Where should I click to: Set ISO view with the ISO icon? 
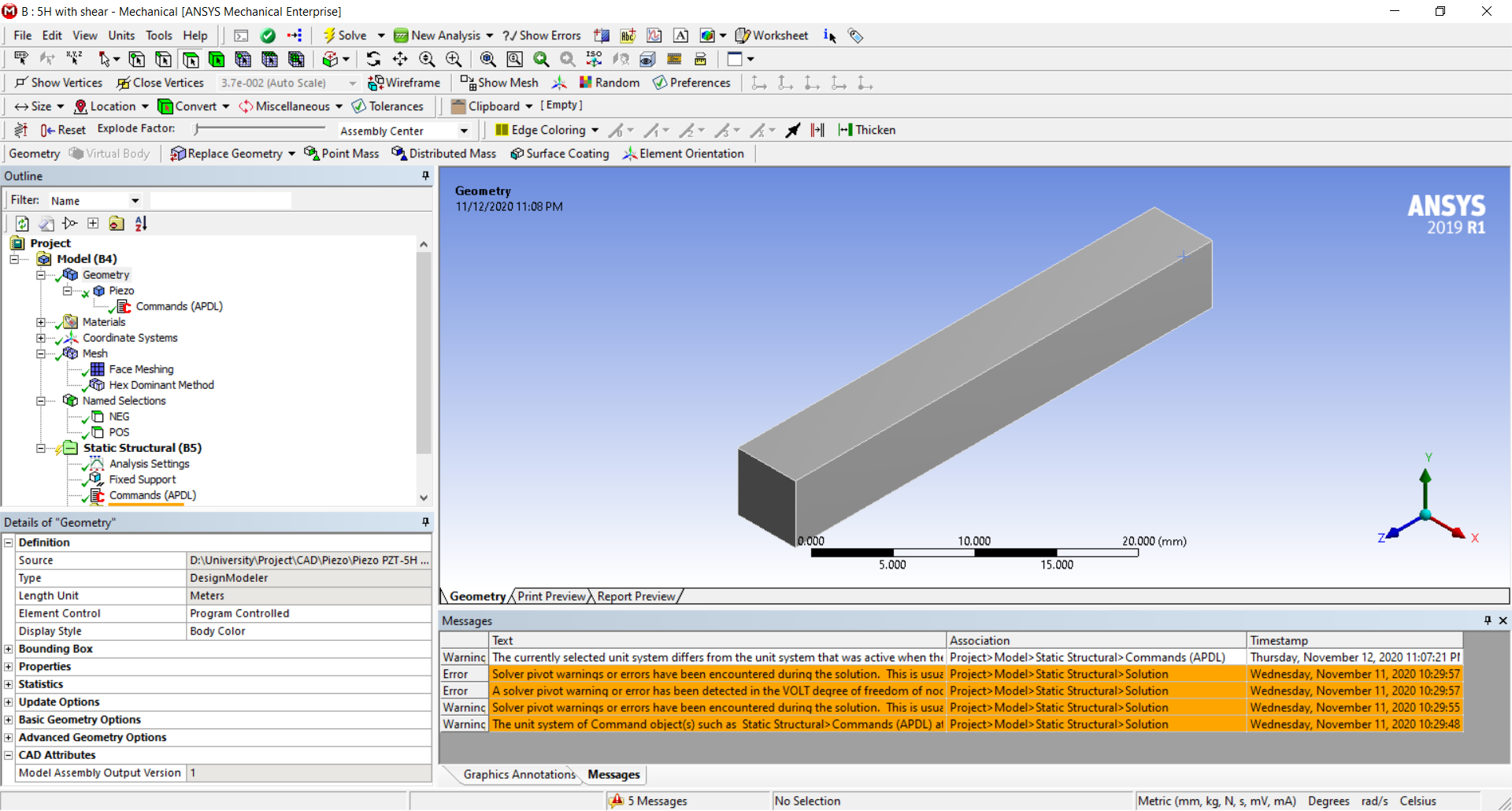point(594,59)
